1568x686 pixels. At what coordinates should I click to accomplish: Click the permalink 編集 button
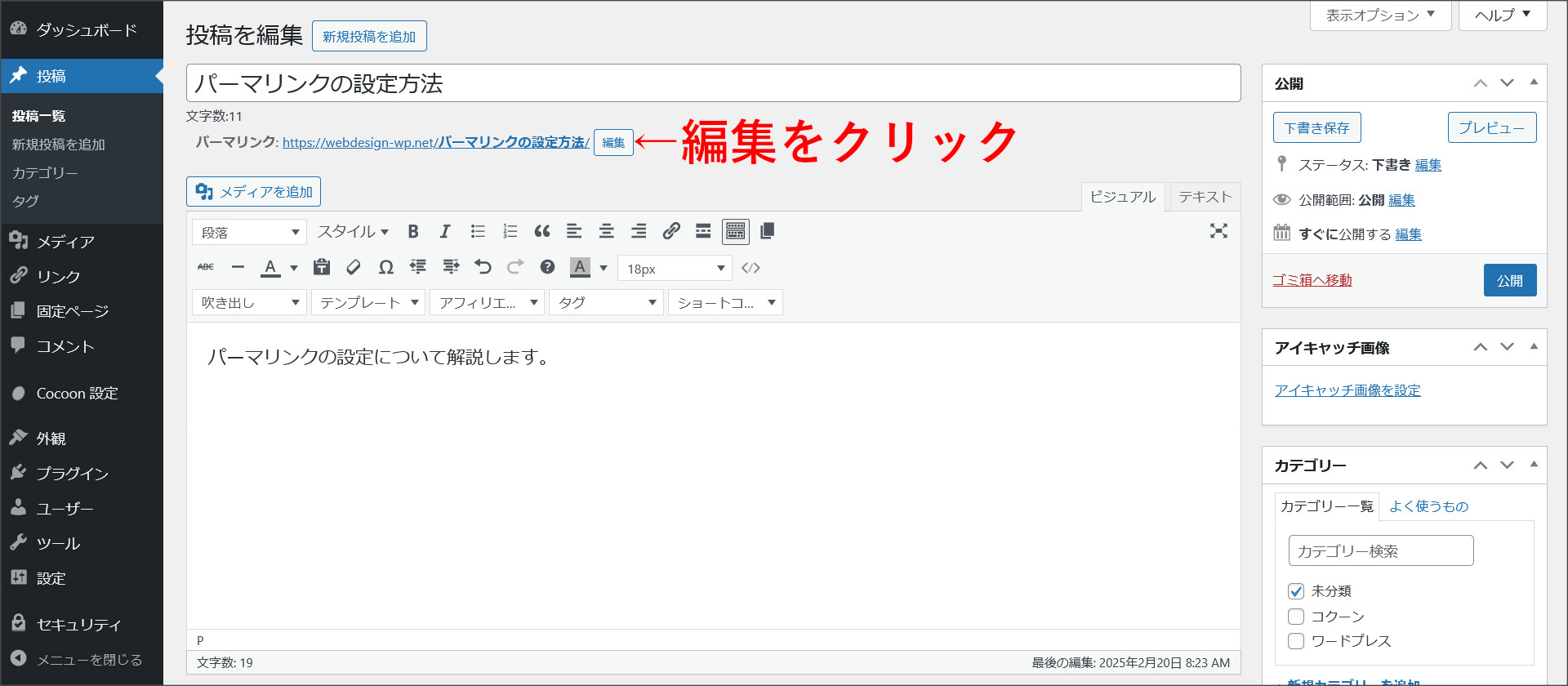613,143
